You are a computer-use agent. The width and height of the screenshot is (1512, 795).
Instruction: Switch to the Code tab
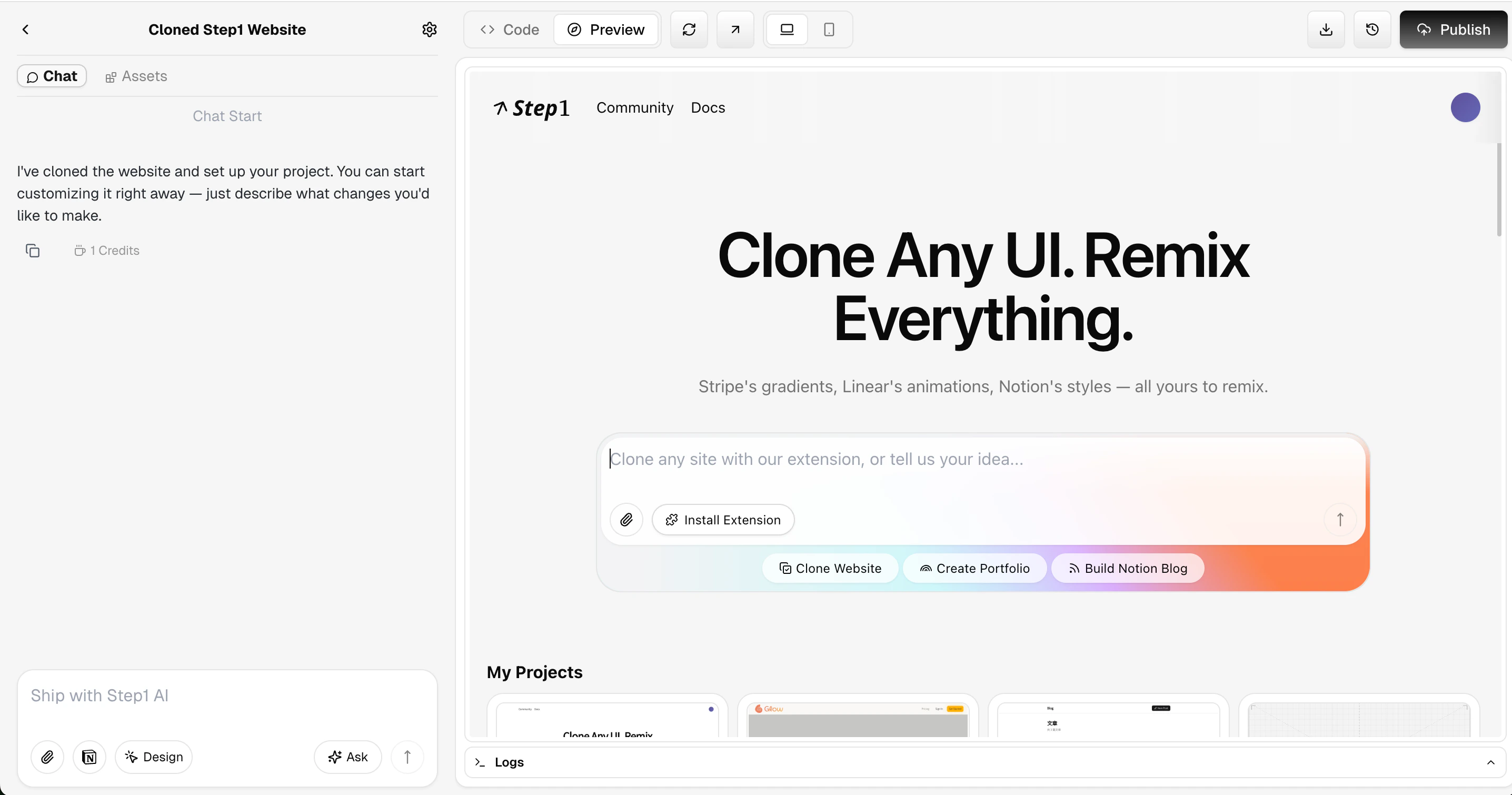click(510, 29)
